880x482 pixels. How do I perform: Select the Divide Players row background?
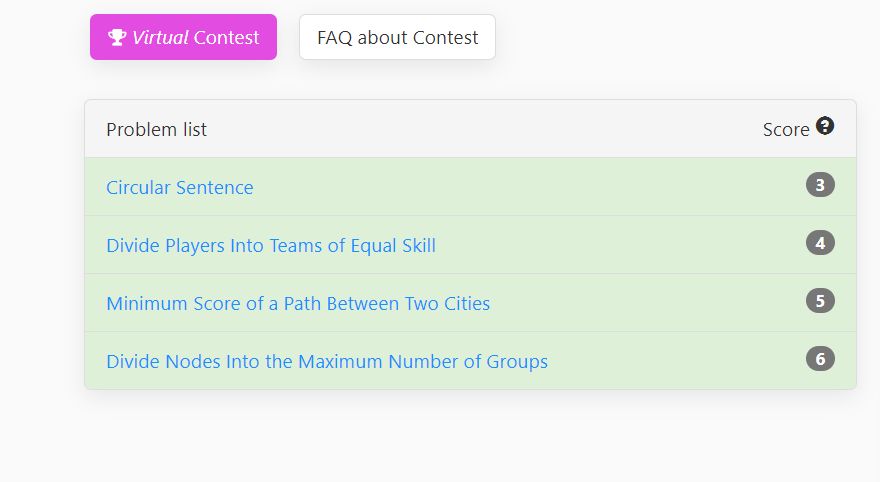click(x=470, y=245)
